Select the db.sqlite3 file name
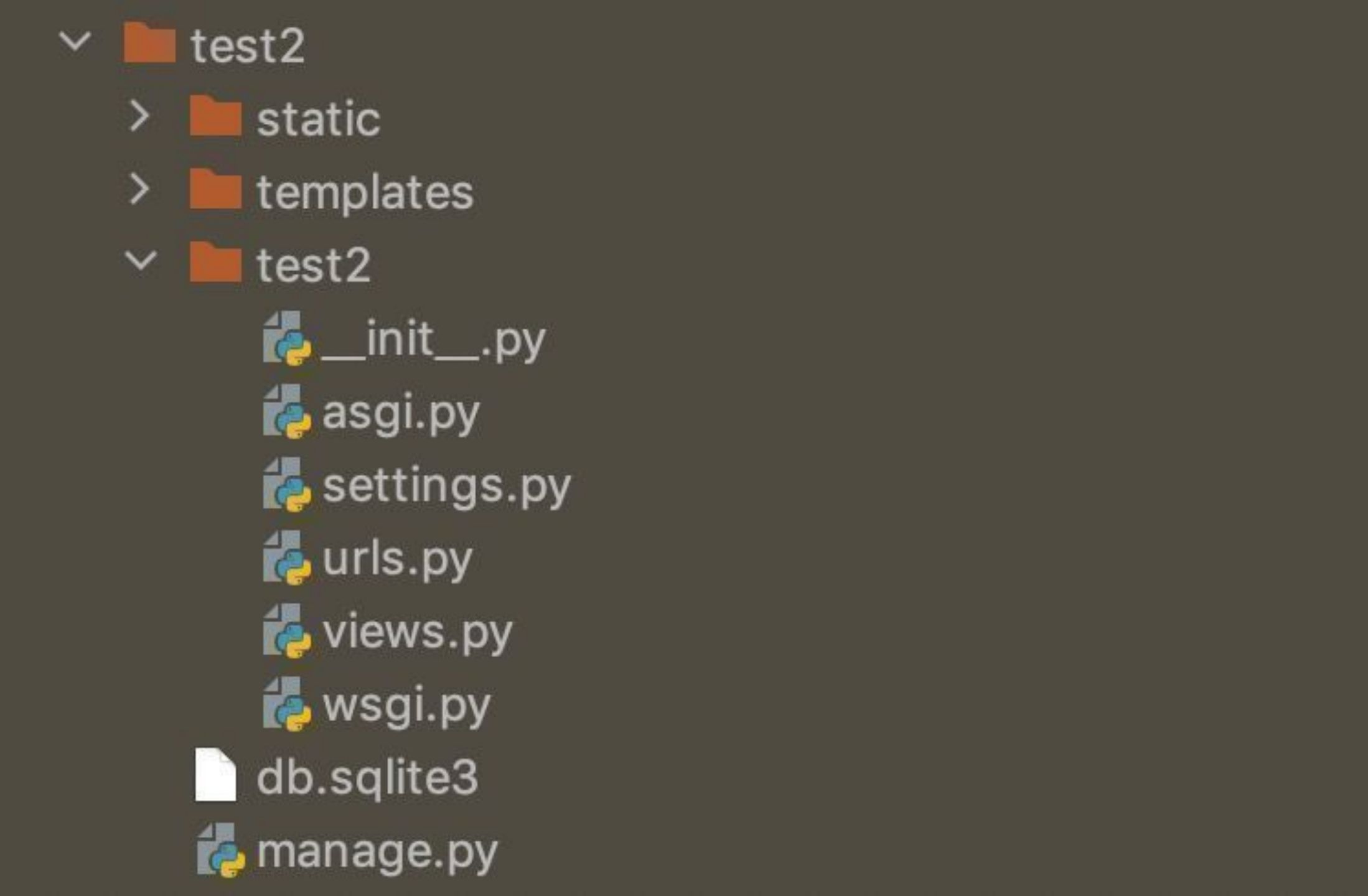This screenshot has width=1368, height=896. coord(367,777)
